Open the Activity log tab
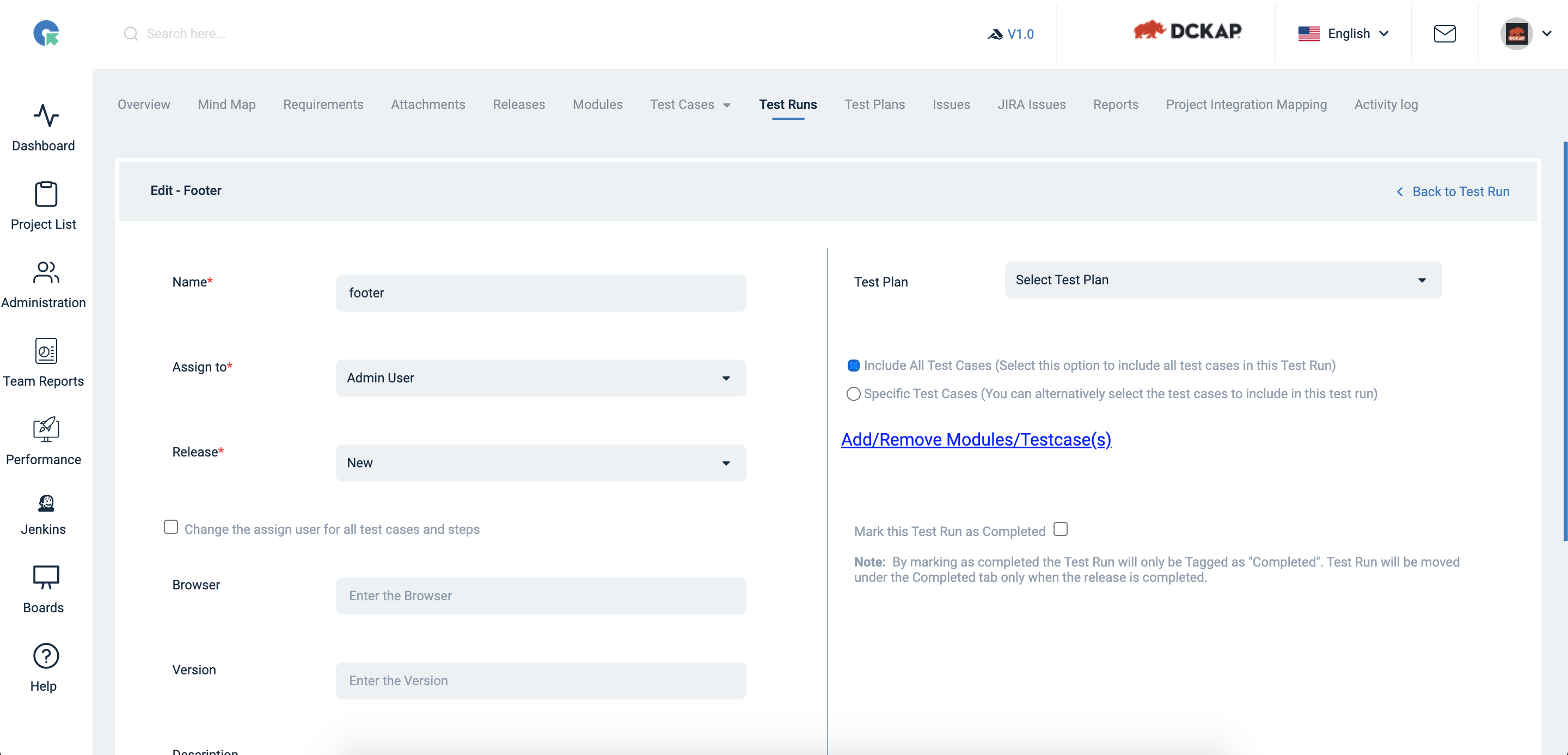 tap(1386, 104)
